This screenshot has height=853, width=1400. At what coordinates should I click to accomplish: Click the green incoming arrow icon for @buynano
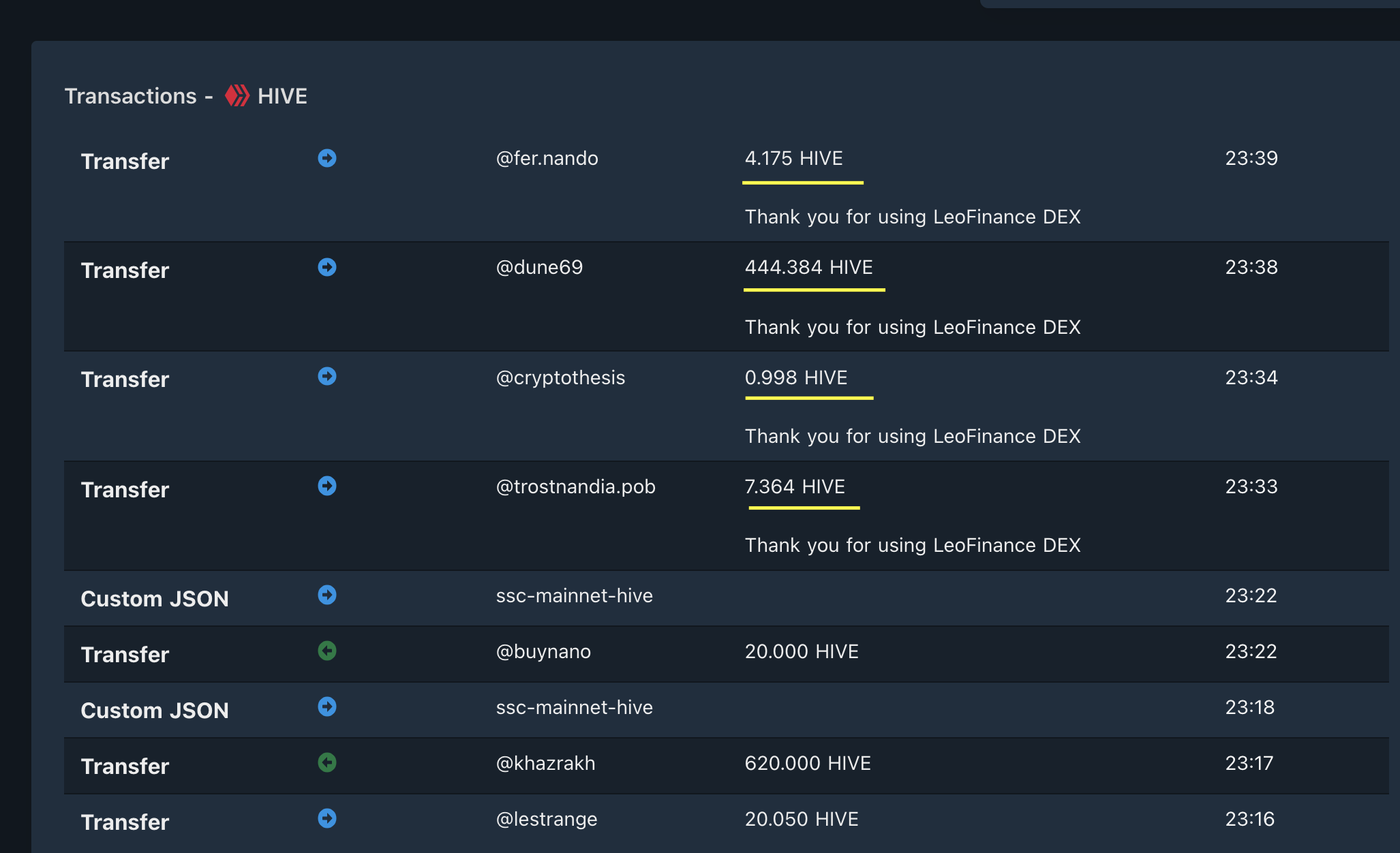point(327,651)
